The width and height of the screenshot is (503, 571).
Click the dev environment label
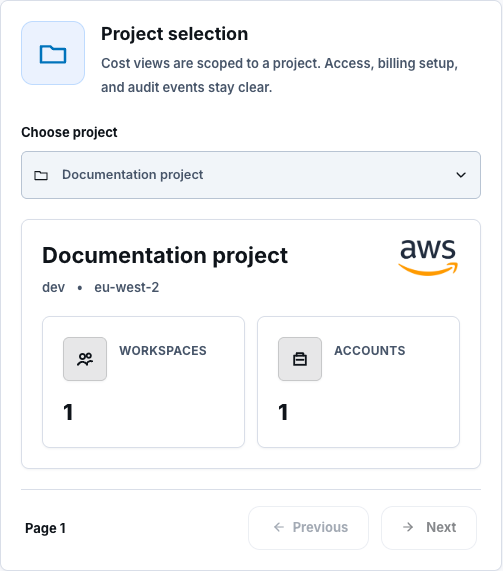(54, 287)
